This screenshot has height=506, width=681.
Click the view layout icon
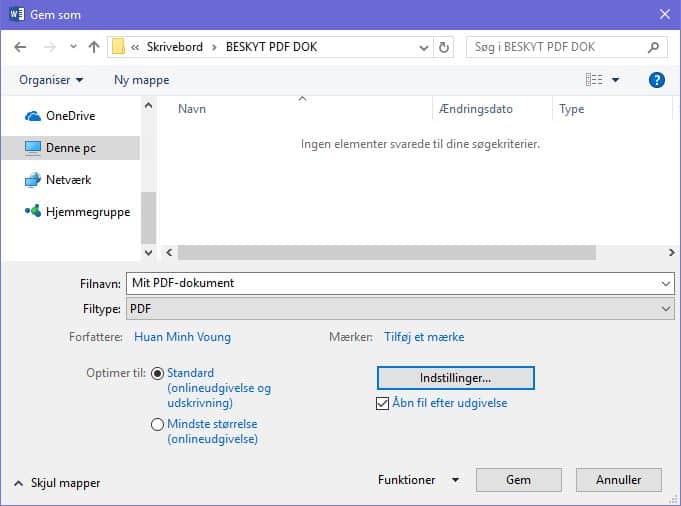click(x=594, y=80)
